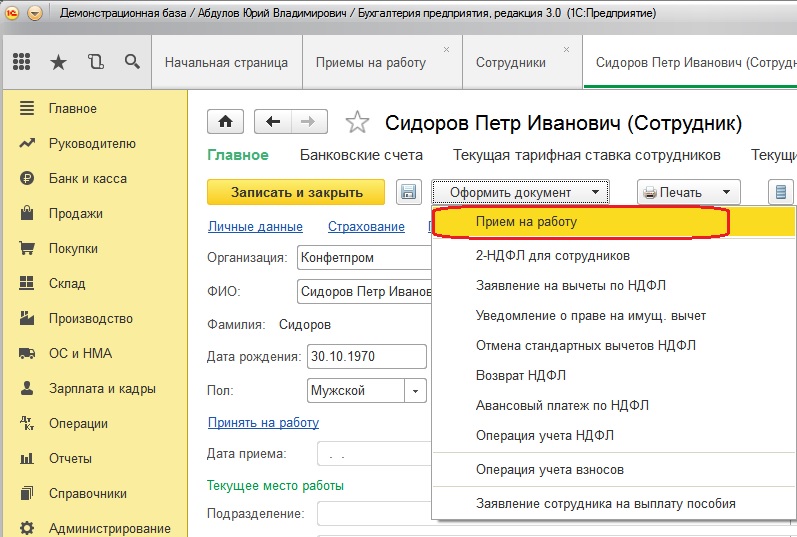
Task: Click the ФИО input field
Action: point(364,291)
